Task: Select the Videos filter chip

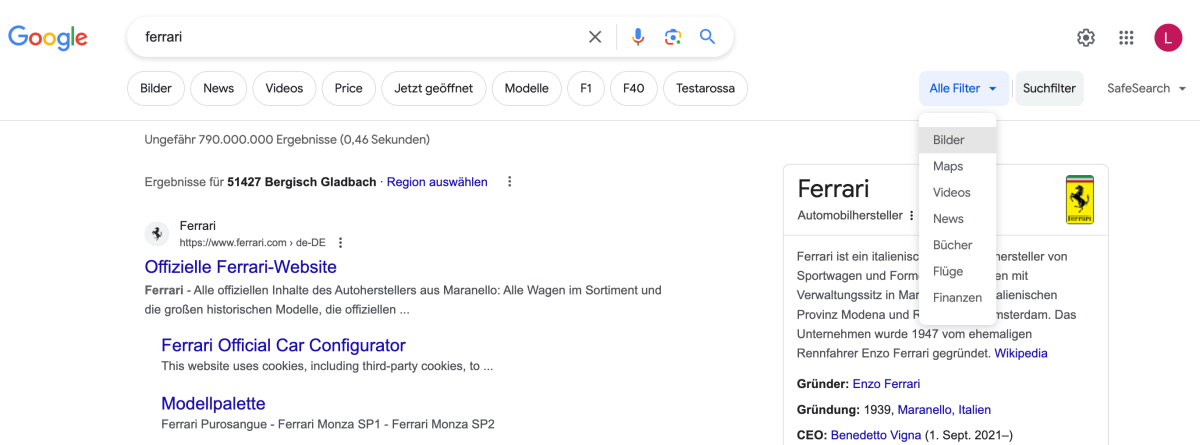Action: point(284,88)
